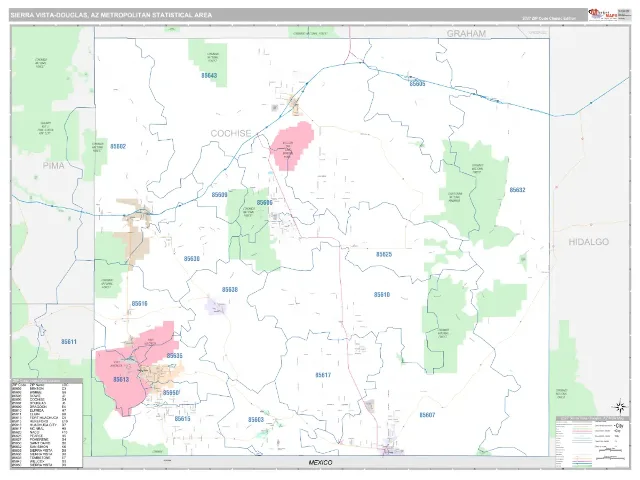Click ZIP code label 85616
The image size is (640, 480).
point(140,304)
